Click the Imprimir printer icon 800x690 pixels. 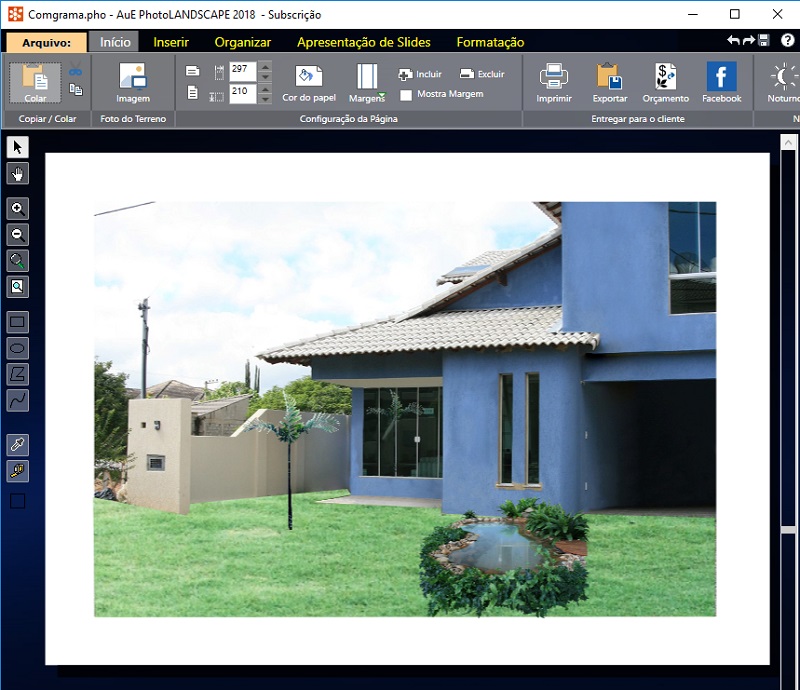(x=553, y=82)
